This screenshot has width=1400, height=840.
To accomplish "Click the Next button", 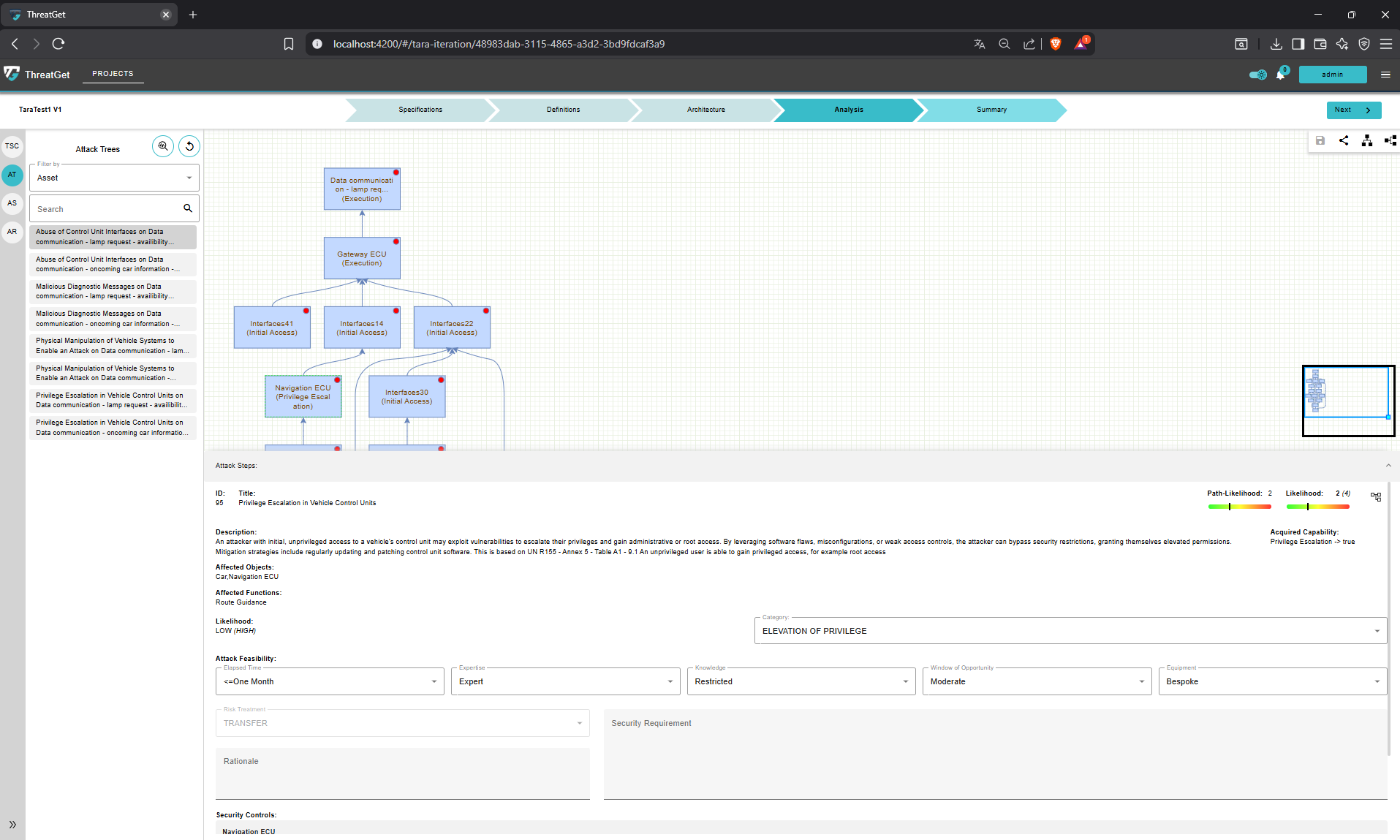I will (x=1353, y=110).
